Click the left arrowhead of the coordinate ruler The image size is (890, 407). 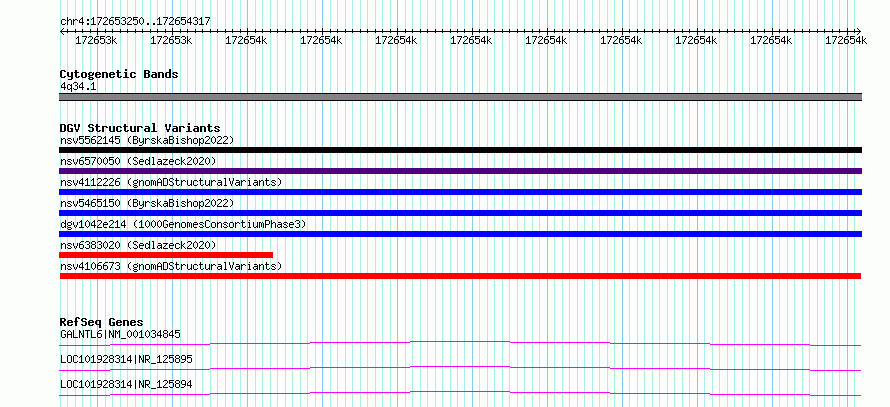[x=62, y=32]
